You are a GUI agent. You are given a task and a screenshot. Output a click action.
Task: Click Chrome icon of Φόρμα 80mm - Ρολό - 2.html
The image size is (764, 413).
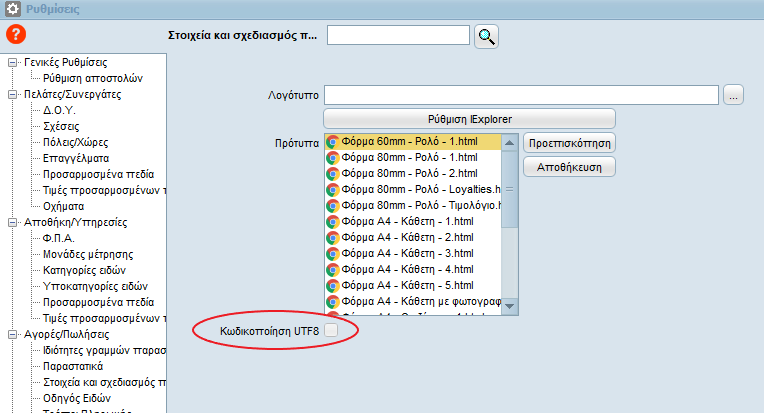(333, 174)
